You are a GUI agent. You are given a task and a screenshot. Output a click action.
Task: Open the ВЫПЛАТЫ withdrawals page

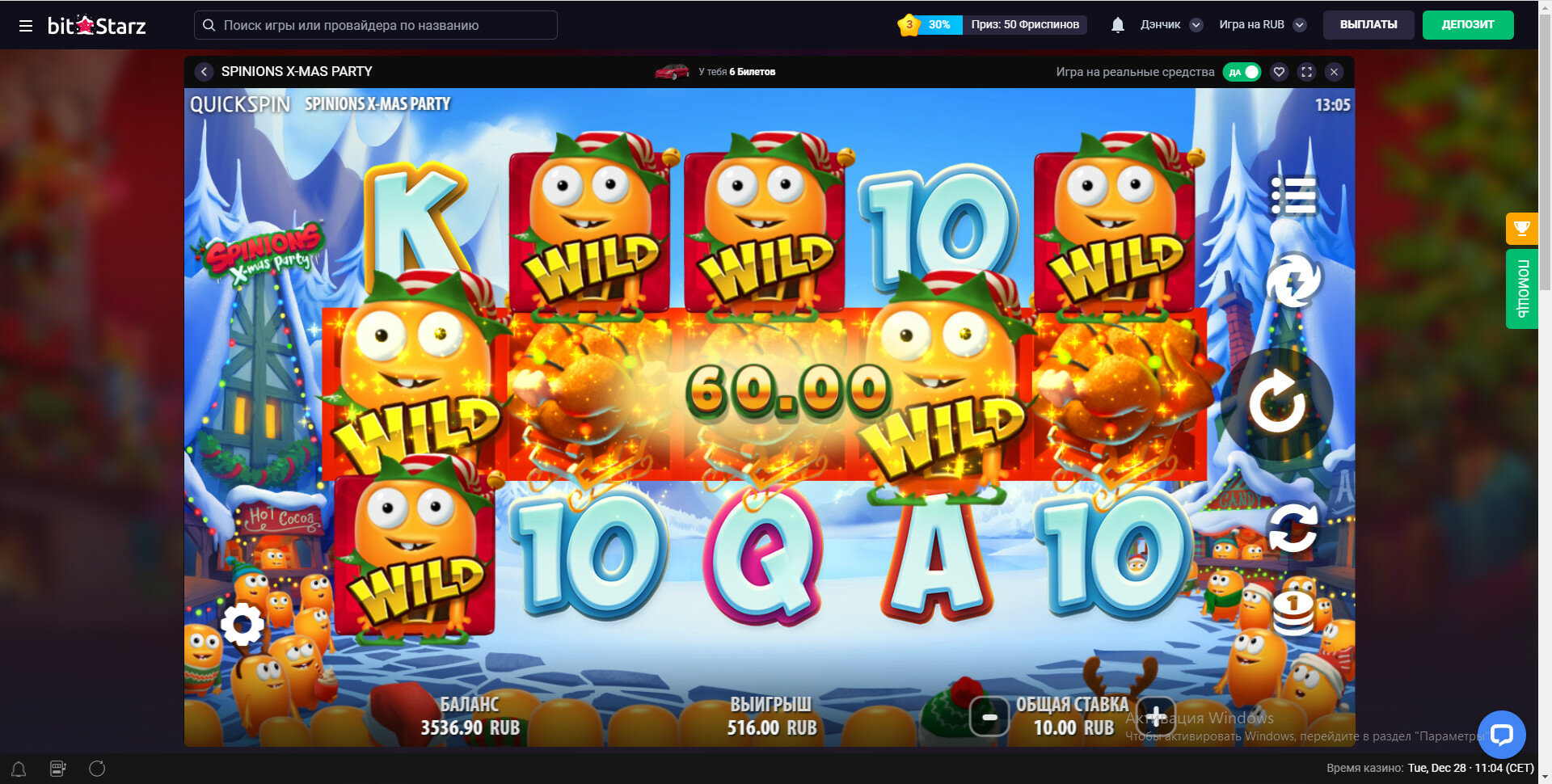coord(1369,25)
